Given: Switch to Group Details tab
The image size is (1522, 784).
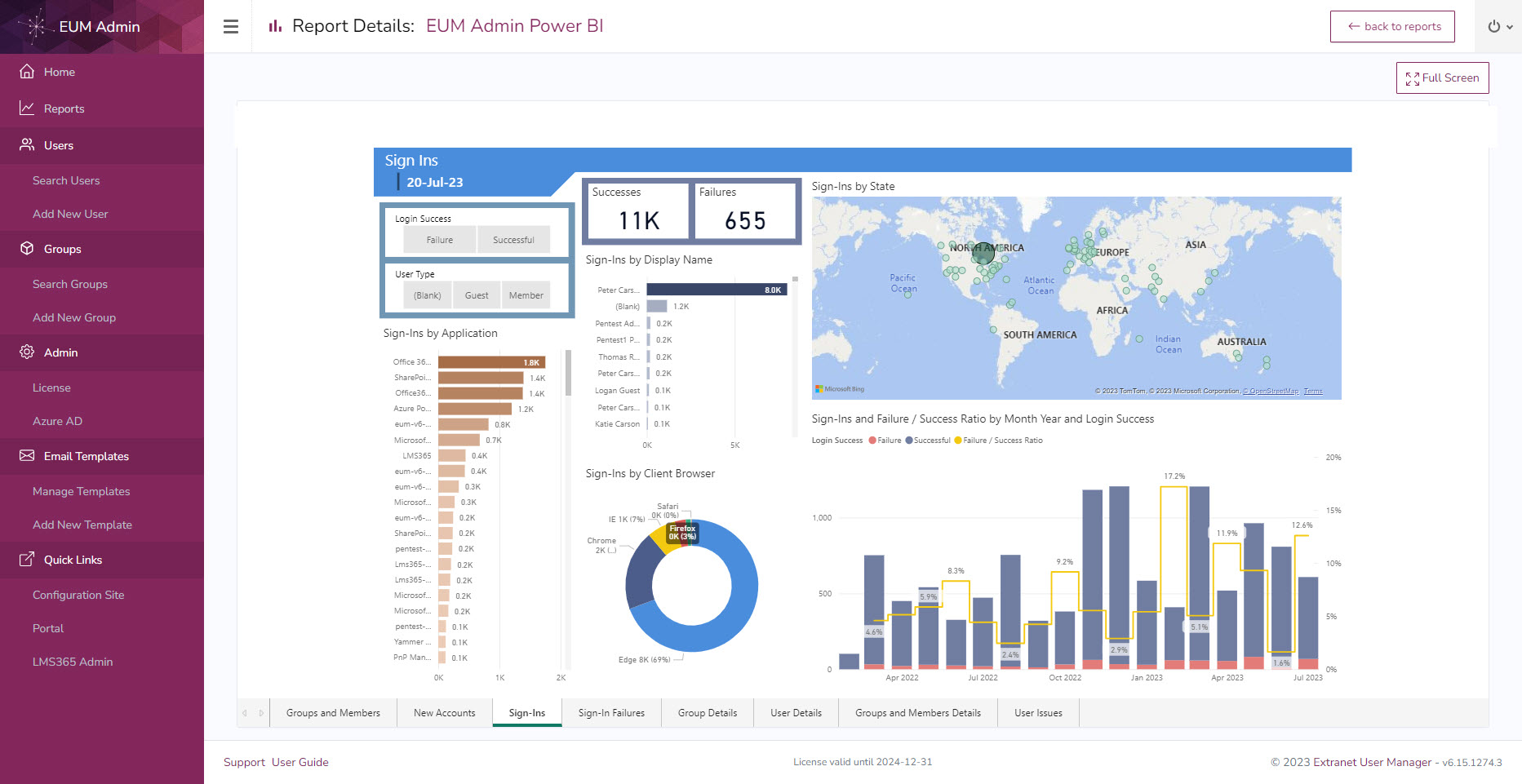Looking at the screenshot, I should [708, 713].
